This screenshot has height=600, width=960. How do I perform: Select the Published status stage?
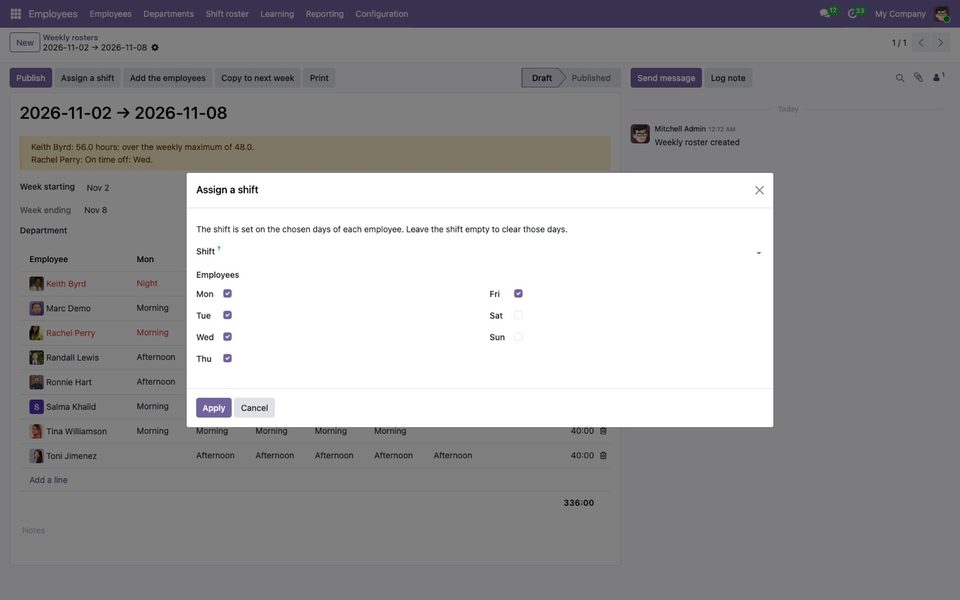coord(591,78)
